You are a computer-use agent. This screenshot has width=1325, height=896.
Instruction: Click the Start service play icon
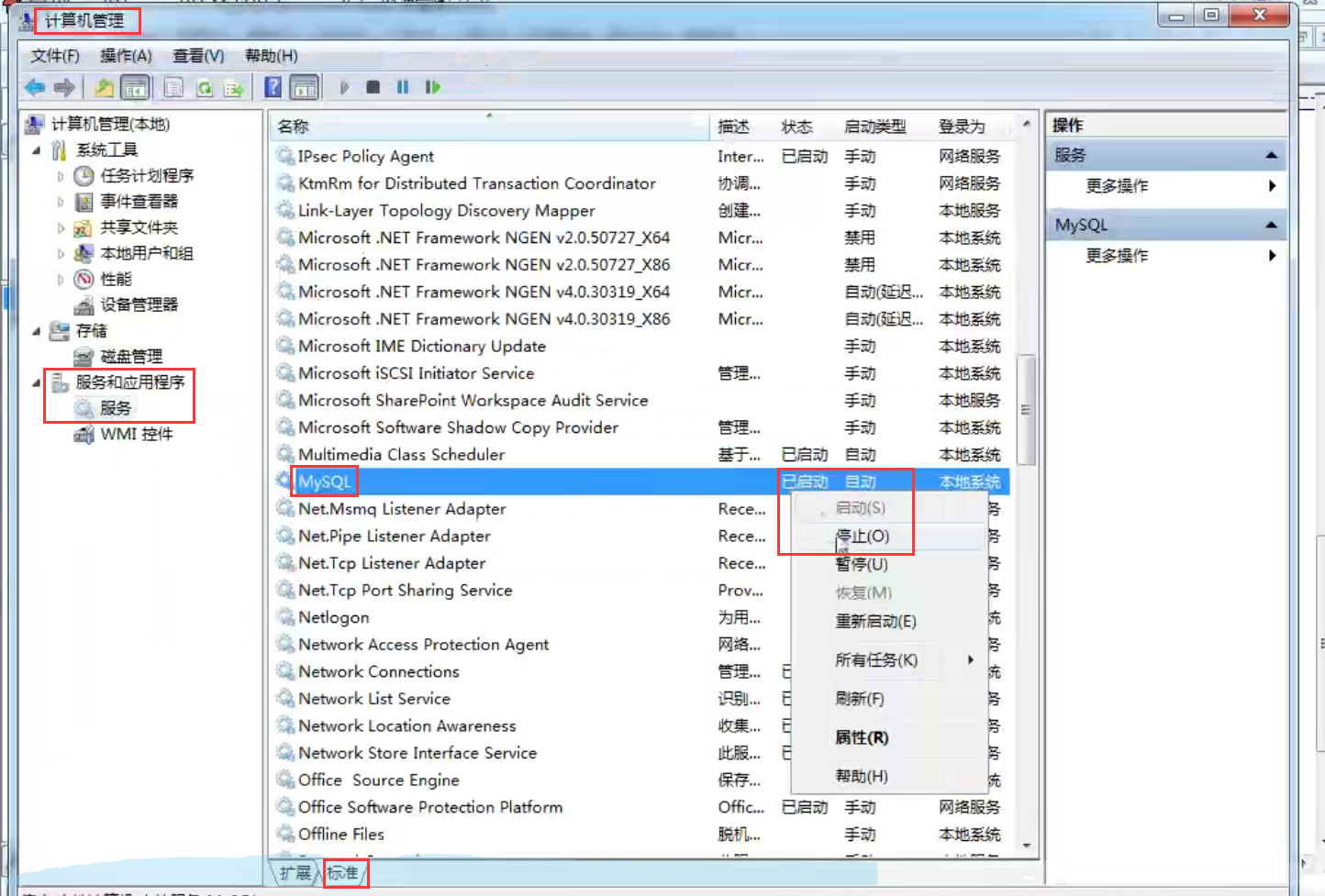[344, 88]
